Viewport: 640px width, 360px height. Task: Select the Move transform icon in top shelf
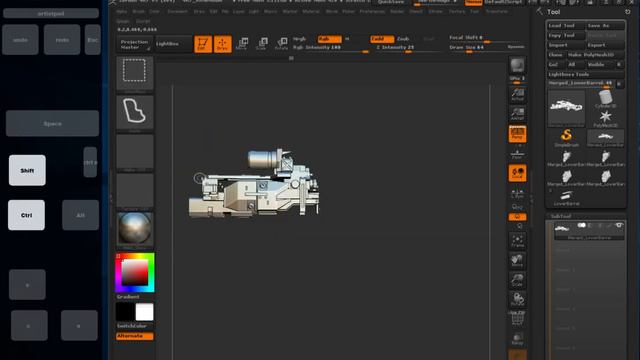tap(242, 44)
